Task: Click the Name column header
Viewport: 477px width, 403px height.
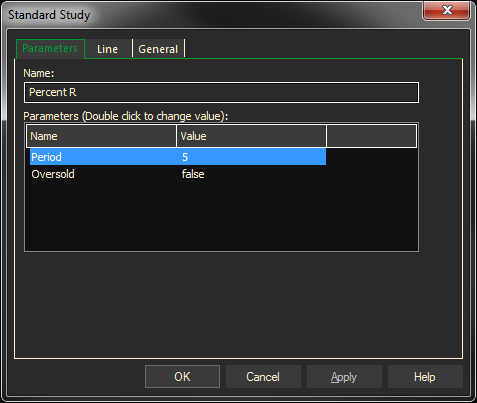Action: (101, 136)
